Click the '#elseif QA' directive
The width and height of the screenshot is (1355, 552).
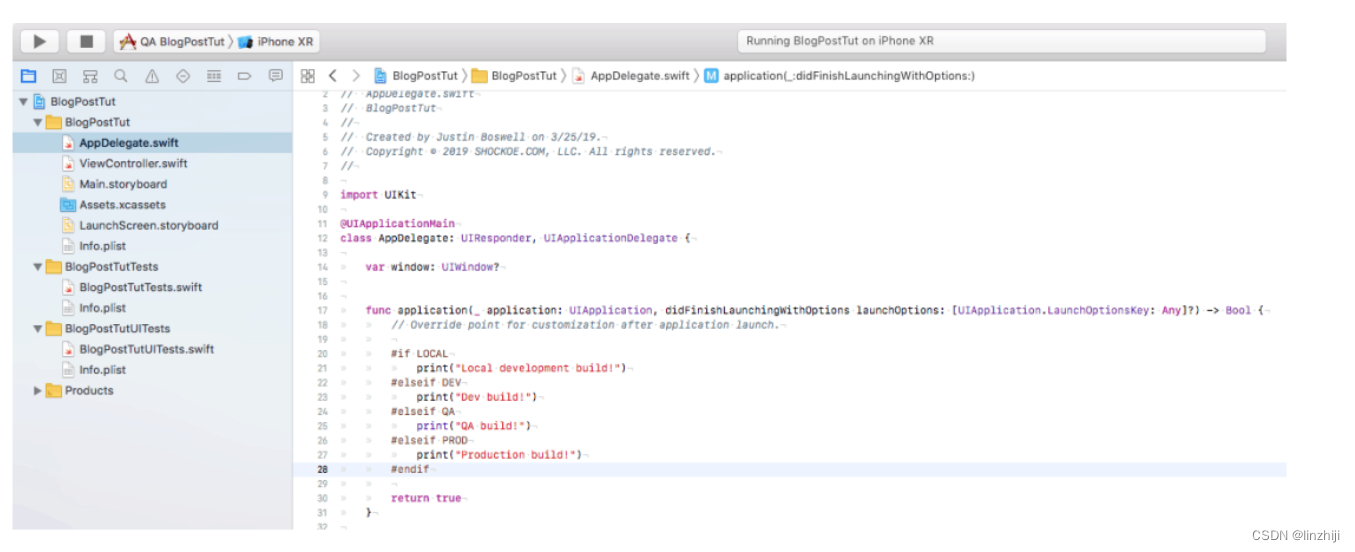(424, 411)
